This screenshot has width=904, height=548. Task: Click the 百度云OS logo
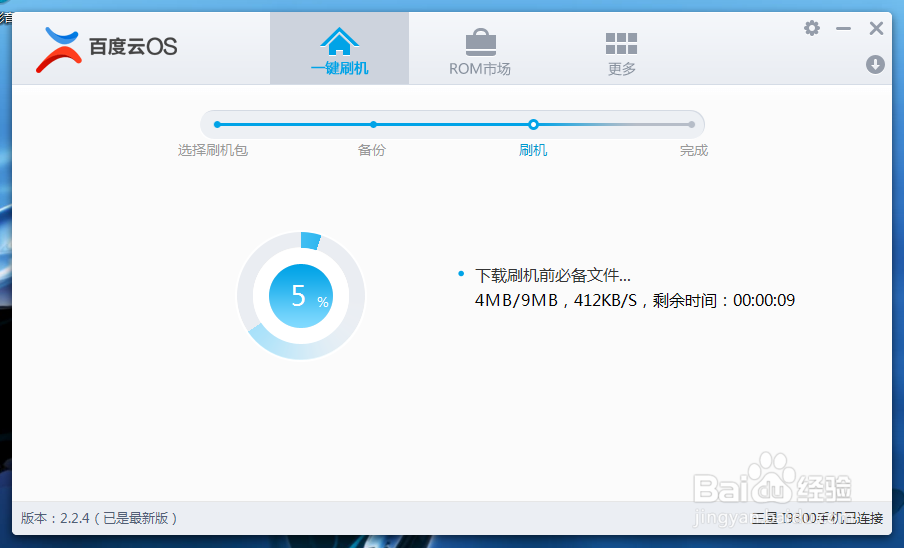(106, 50)
